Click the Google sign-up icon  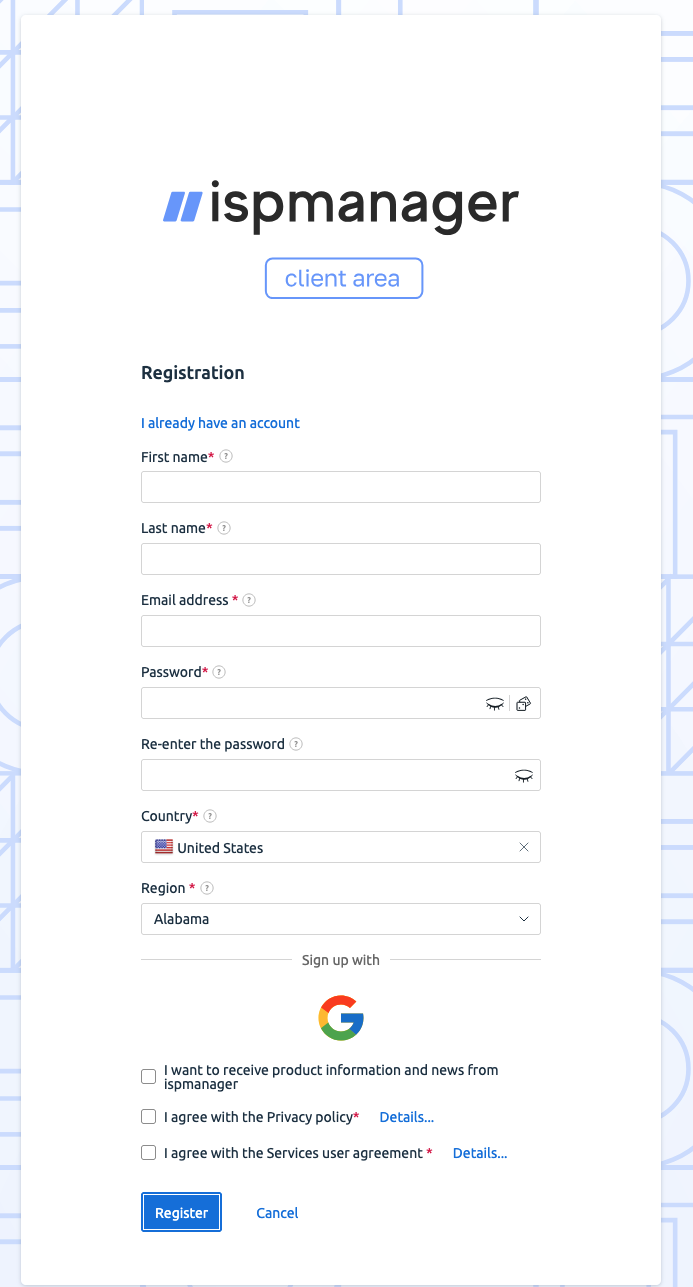click(x=341, y=1018)
